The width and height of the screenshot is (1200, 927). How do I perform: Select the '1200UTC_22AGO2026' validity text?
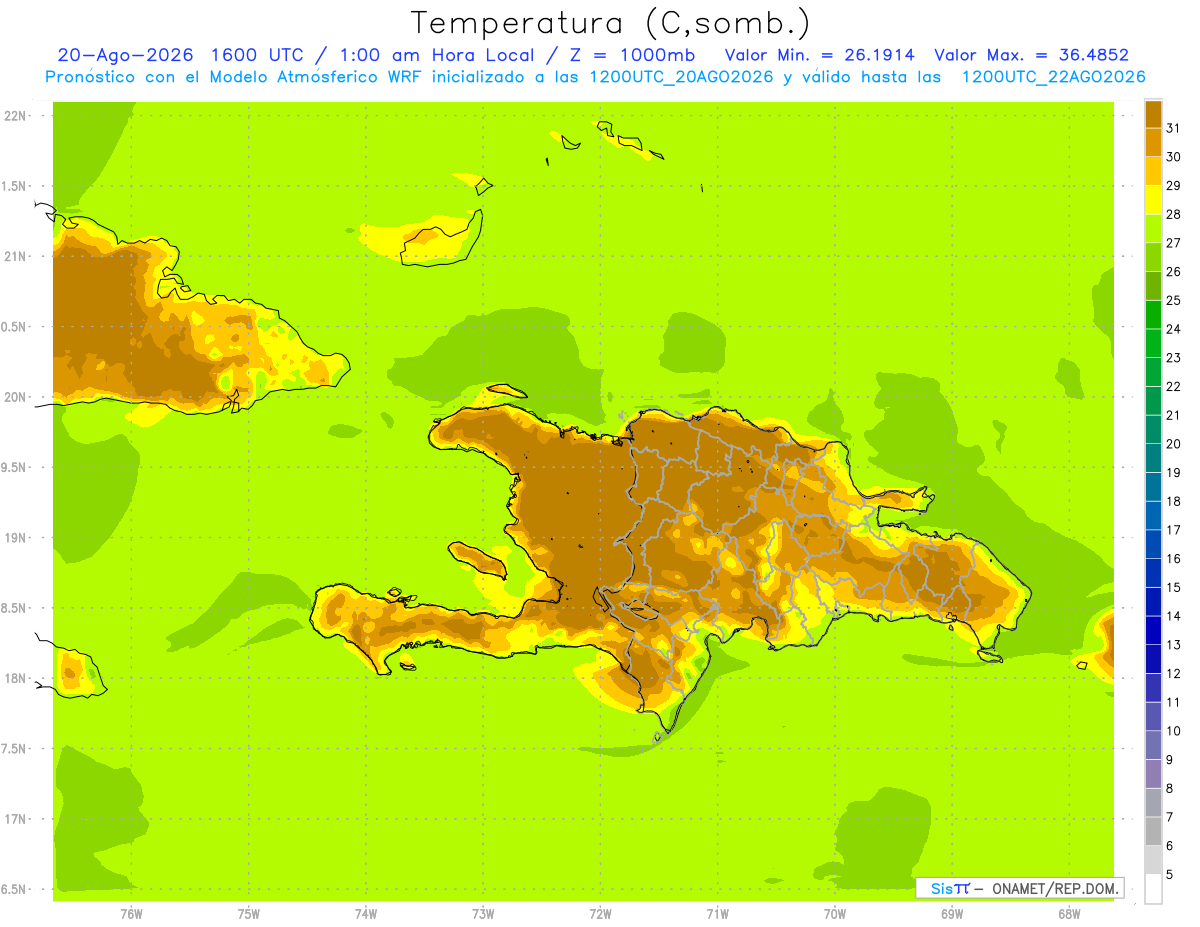(1053, 77)
